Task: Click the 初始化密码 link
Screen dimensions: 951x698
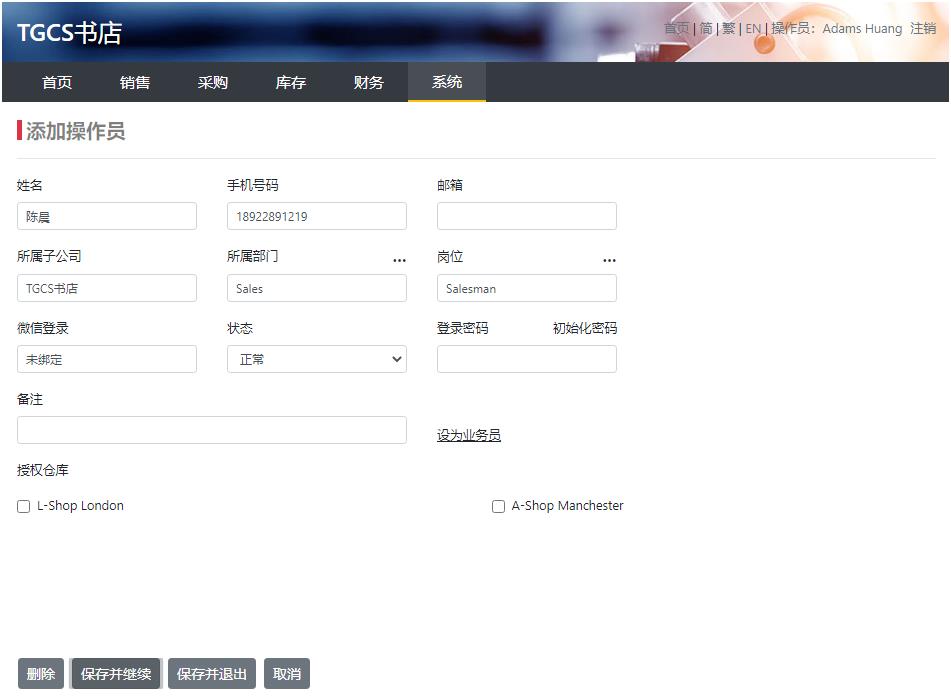Action: click(585, 329)
